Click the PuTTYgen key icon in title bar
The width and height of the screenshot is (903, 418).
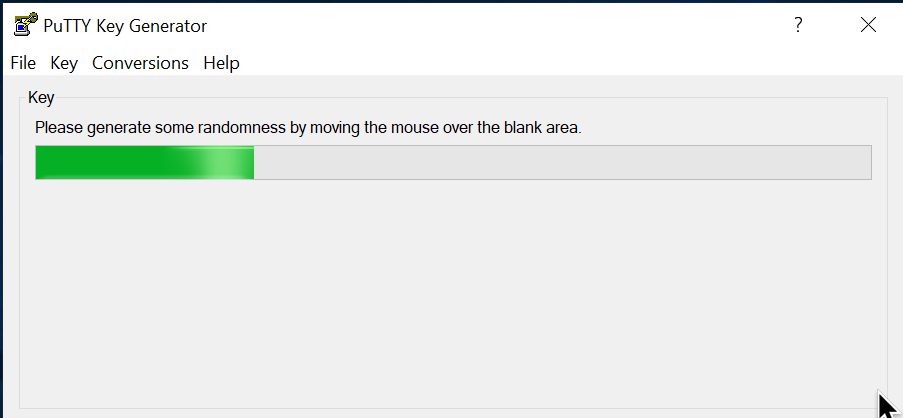pyautogui.click(x=25, y=25)
